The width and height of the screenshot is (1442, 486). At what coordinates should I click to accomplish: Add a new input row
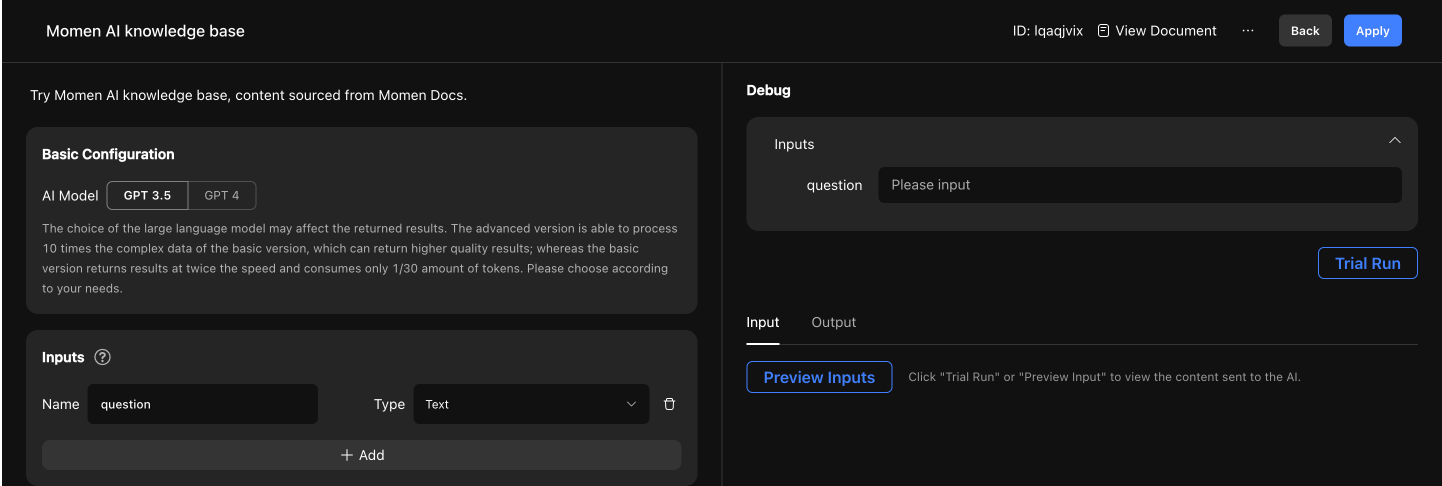362,455
